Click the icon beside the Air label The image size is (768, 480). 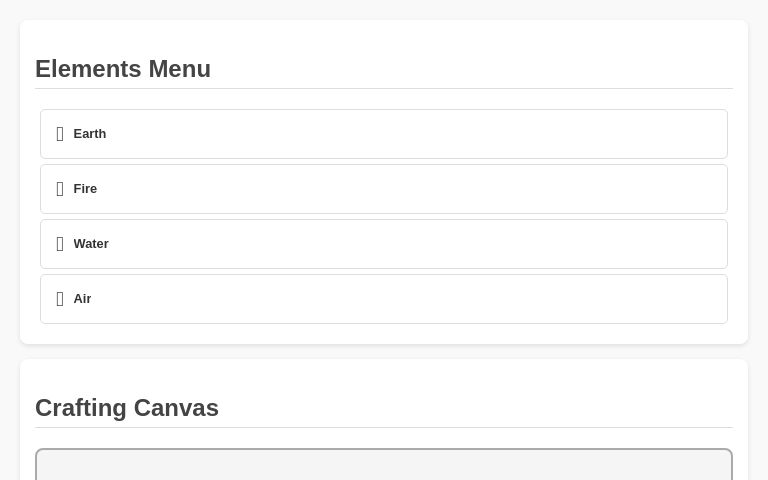click(60, 299)
